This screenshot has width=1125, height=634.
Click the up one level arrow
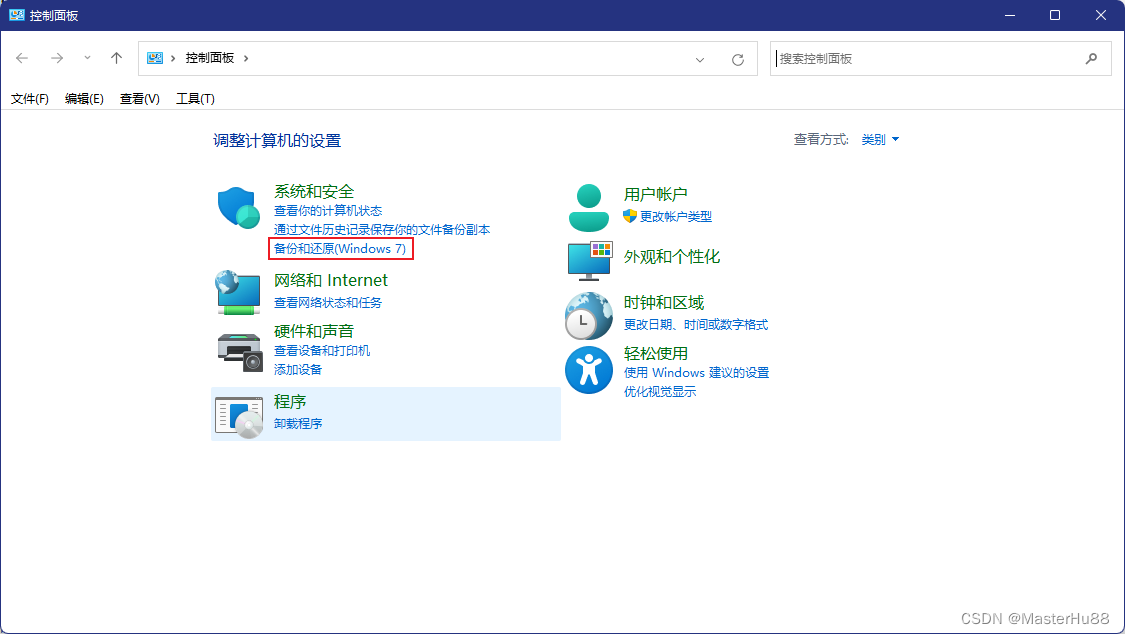pyautogui.click(x=116, y=58)
